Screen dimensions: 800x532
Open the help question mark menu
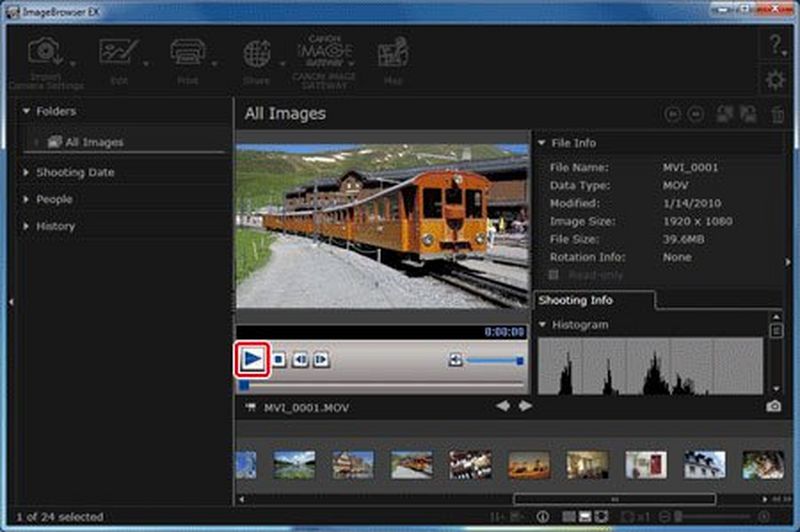[x=774, y=44]
